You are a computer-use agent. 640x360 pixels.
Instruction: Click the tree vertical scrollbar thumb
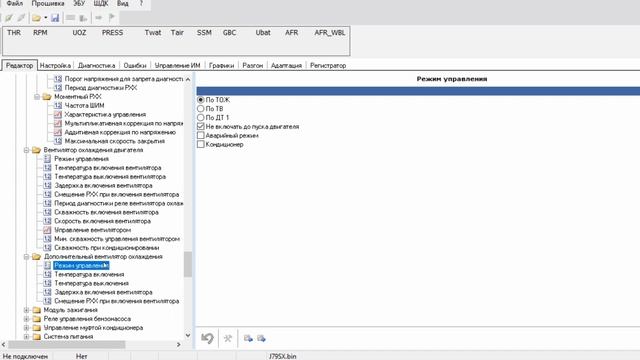pos(188,264)
